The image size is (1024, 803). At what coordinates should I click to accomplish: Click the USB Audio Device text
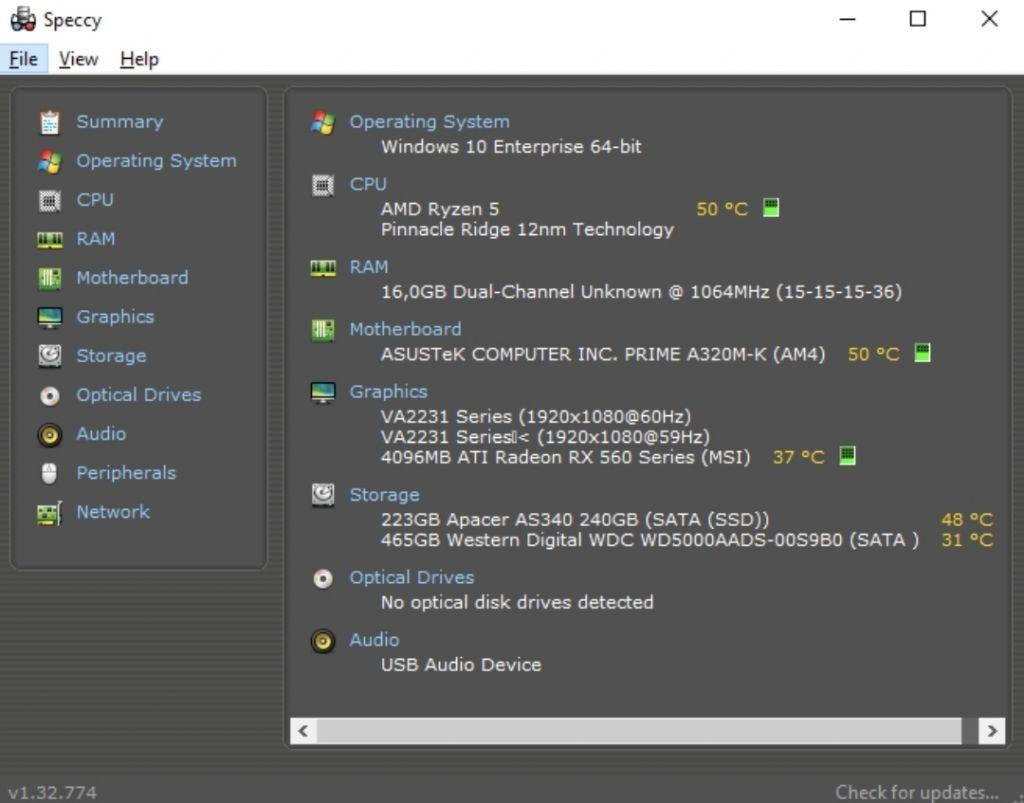[461, 665]
